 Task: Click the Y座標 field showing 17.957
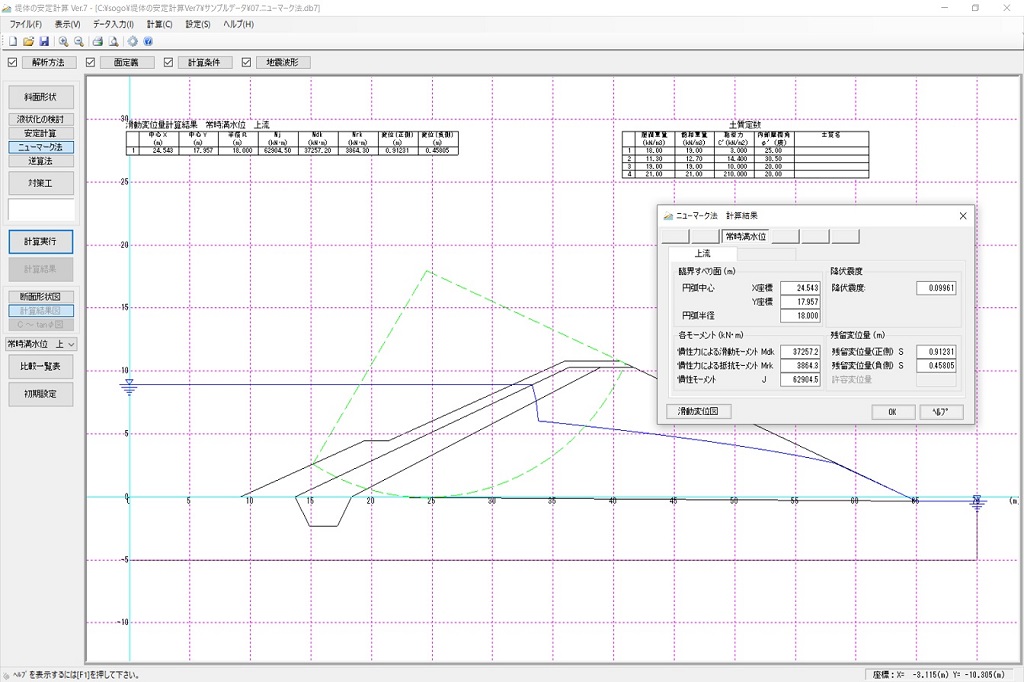coord(800,302)
